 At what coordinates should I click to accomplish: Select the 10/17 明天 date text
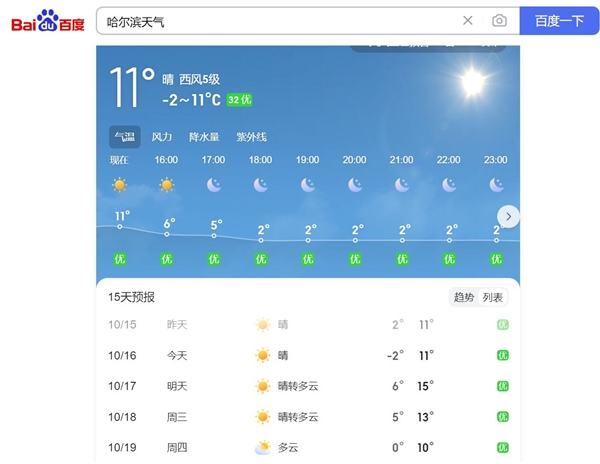(x=148, y=386)
